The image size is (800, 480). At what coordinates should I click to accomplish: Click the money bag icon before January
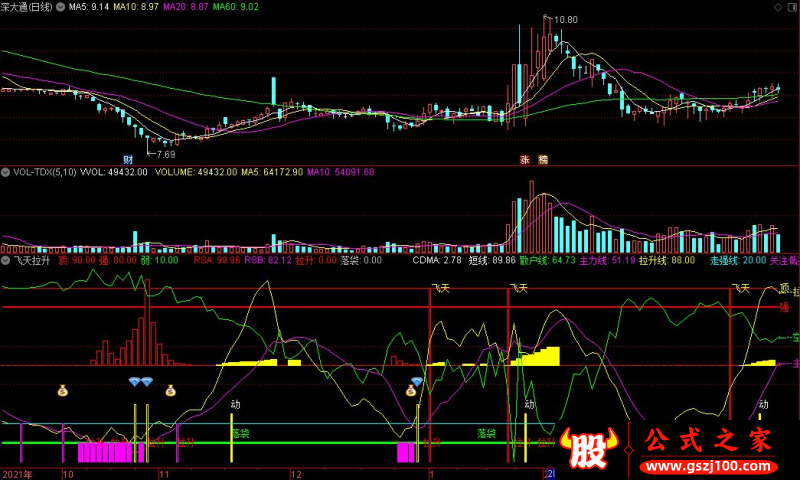[x=411, y=391]
